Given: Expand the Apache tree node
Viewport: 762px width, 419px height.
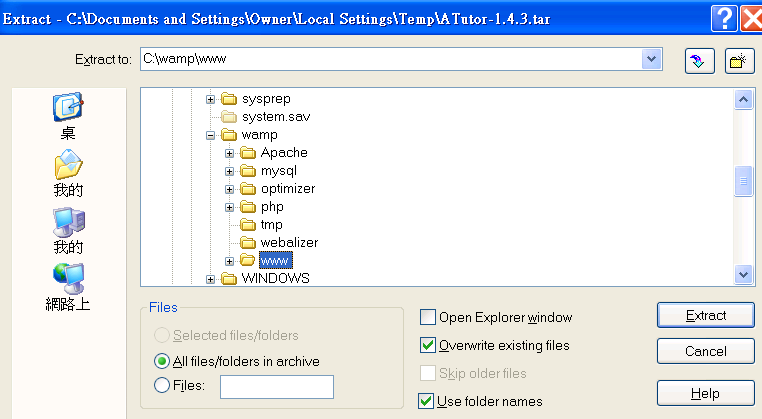Looking at the screenshot, I should (x=229, y=154).
